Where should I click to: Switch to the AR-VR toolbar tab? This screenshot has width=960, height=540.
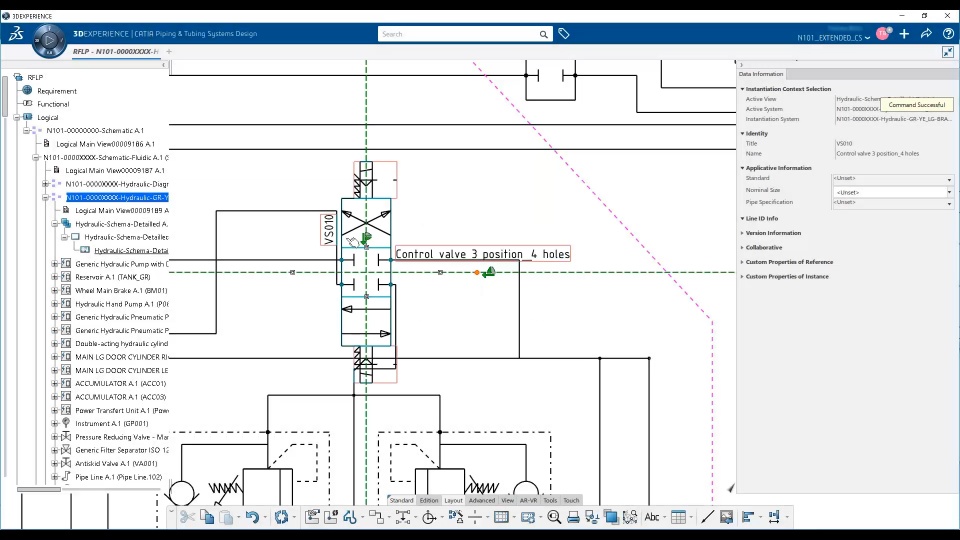tap(528, 500)
